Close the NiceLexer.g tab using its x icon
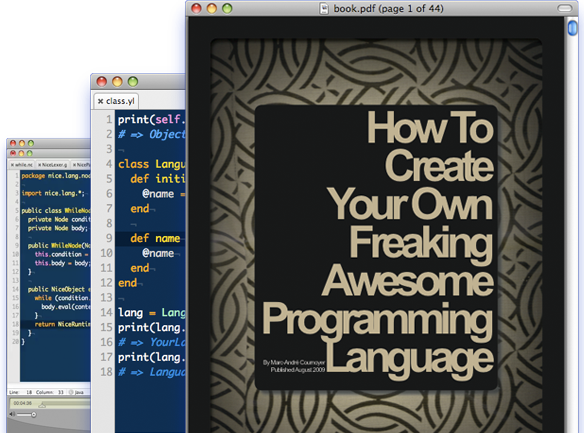 pos(39,165)
